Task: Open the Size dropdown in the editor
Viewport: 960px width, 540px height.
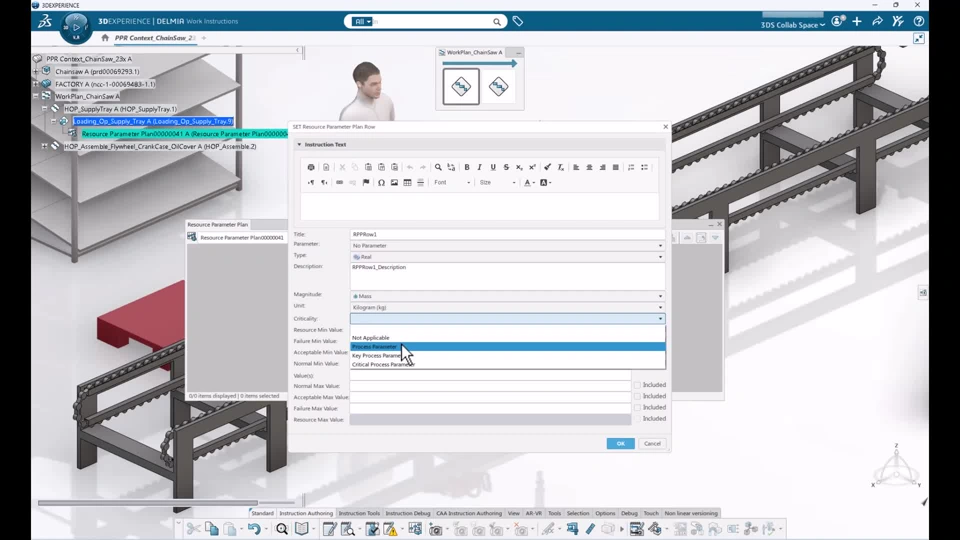Action: [498, 182]
